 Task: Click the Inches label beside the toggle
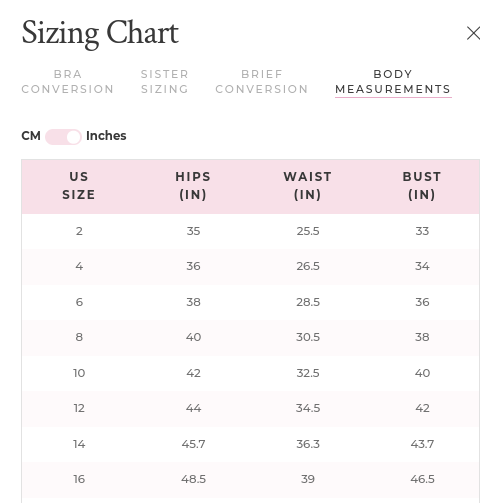tap(106, 136)
